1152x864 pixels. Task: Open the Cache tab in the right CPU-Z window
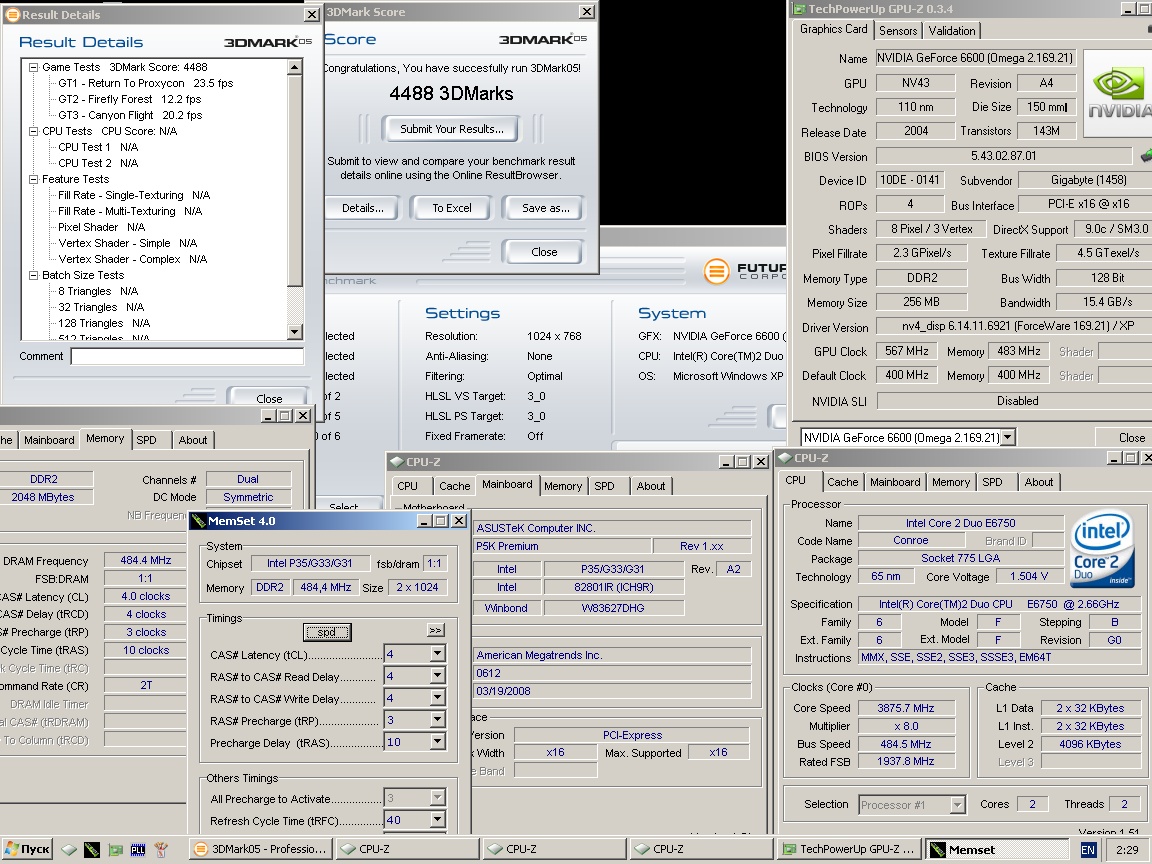click(x=842, y=483)
